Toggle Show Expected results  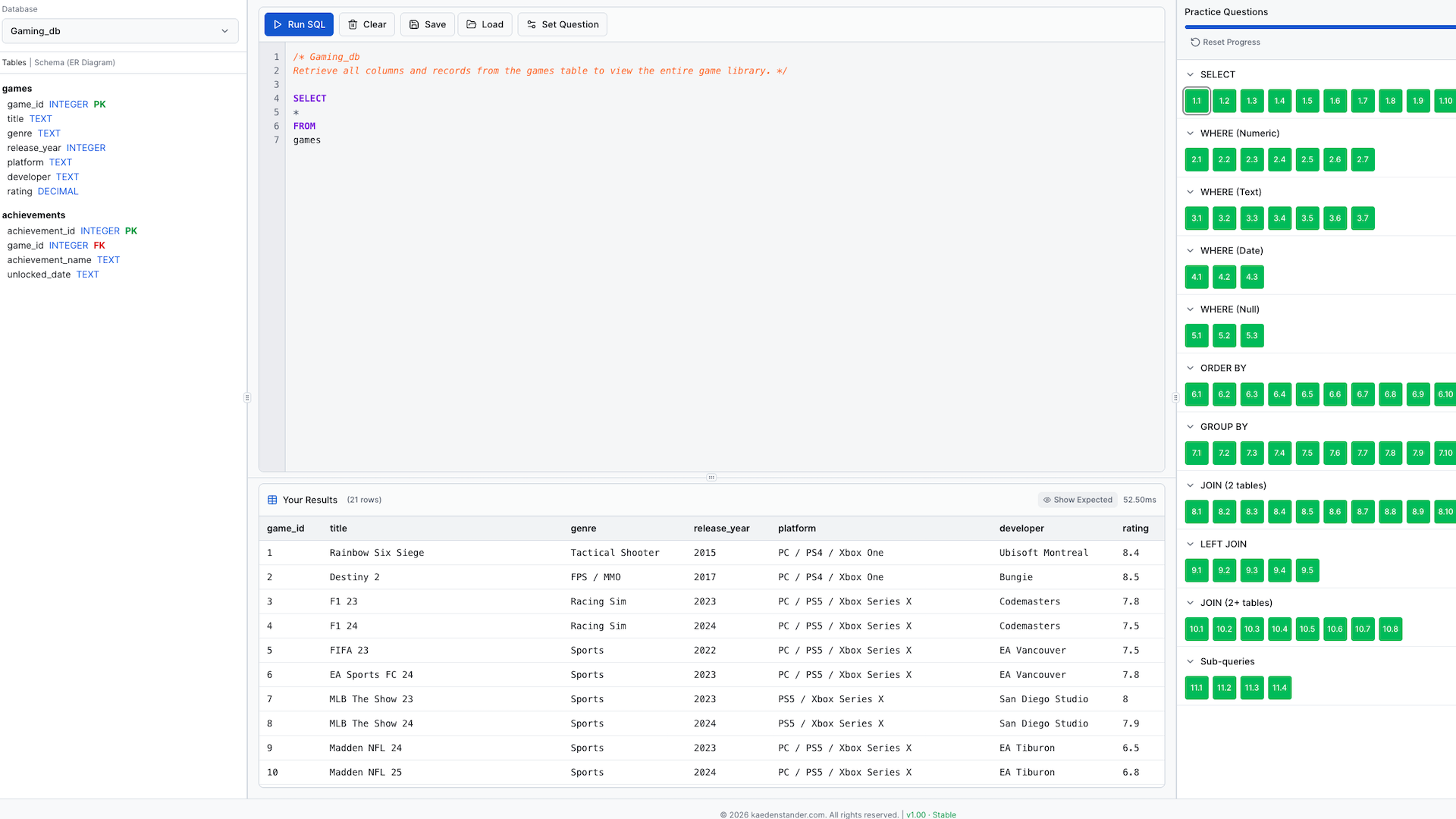click(1078, 500)
